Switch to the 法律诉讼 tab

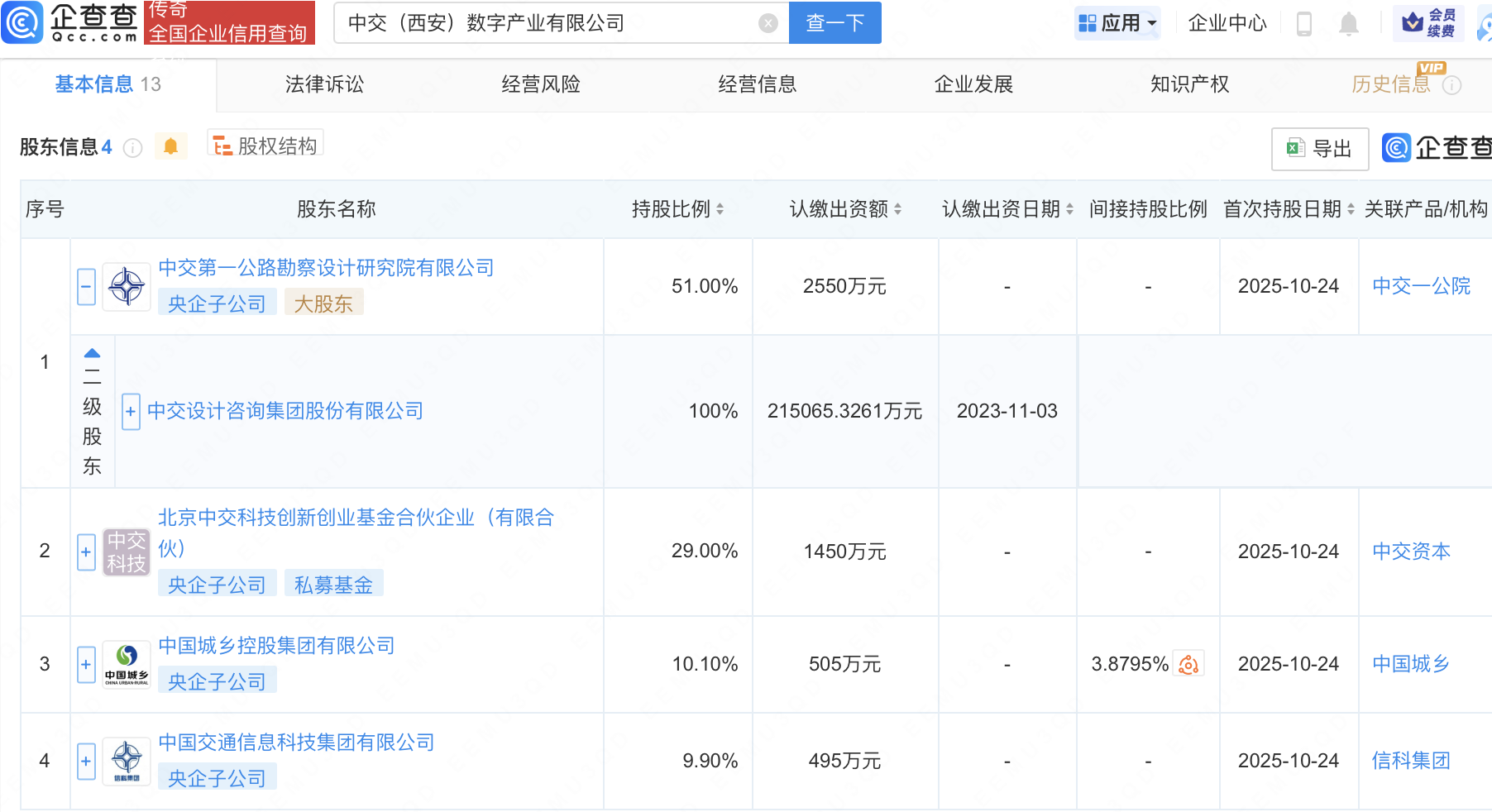[x=324, y=84]
